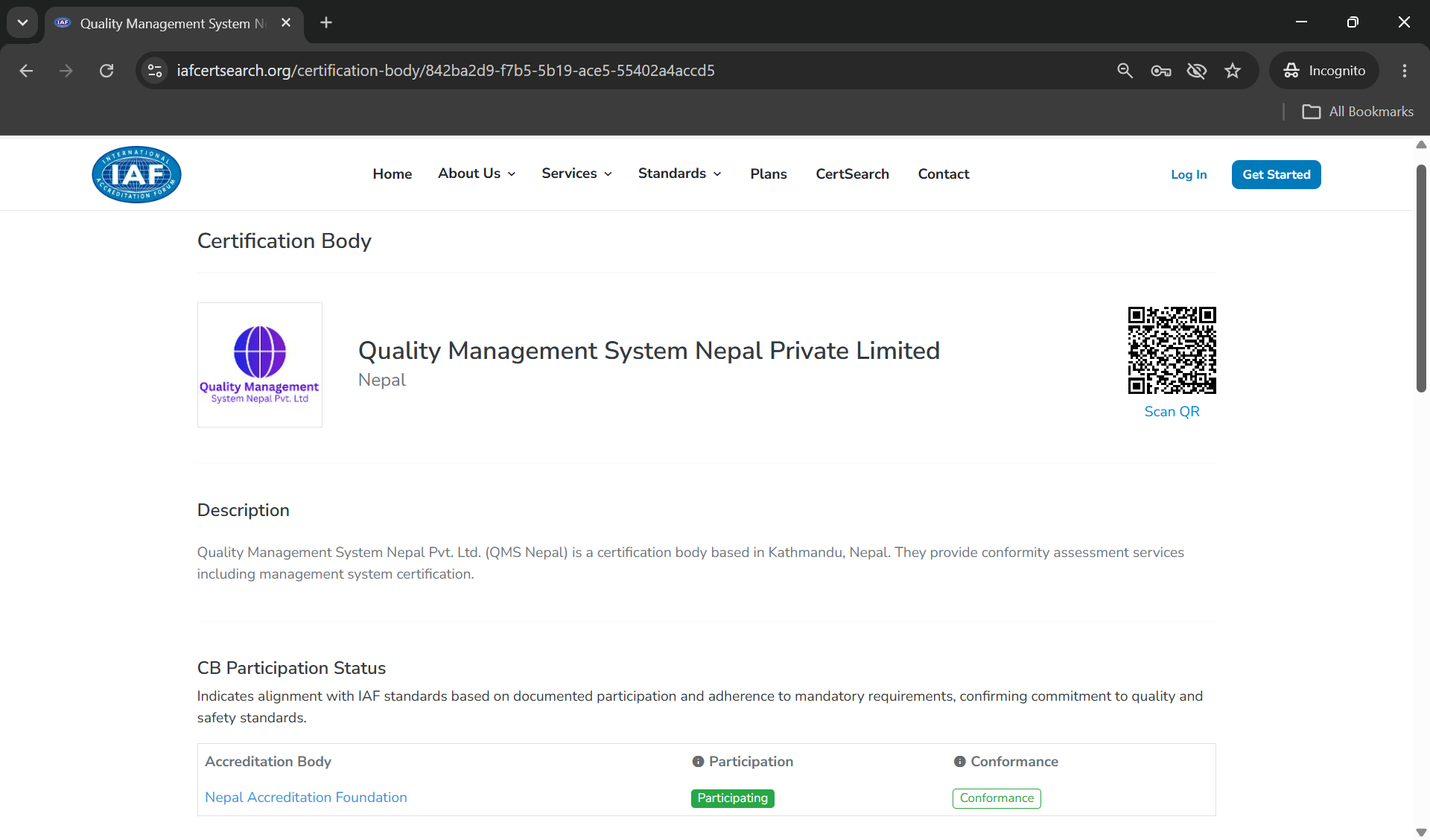Image resolution: width=1430 pixels, height=840 pixels.
Task: Click the Log In link
Action: 1189,174
